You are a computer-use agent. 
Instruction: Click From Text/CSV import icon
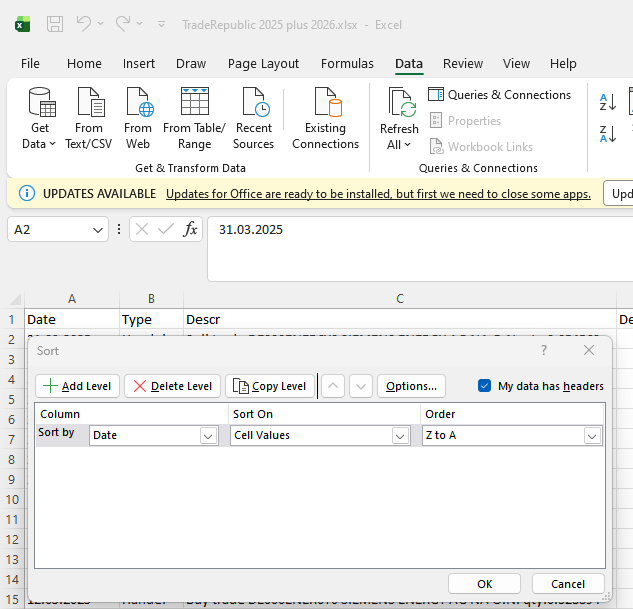(89, 105)
